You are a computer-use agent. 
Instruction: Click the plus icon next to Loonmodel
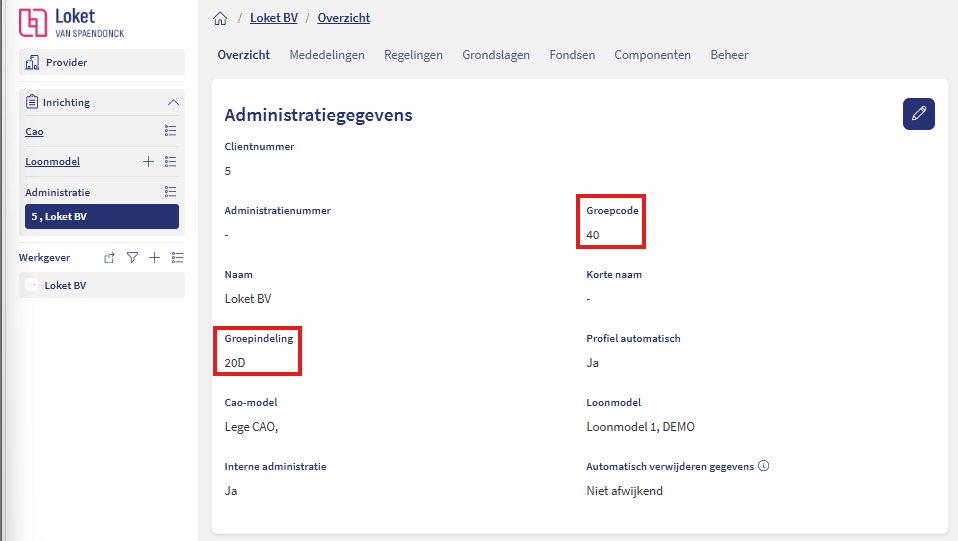(148, 161)
